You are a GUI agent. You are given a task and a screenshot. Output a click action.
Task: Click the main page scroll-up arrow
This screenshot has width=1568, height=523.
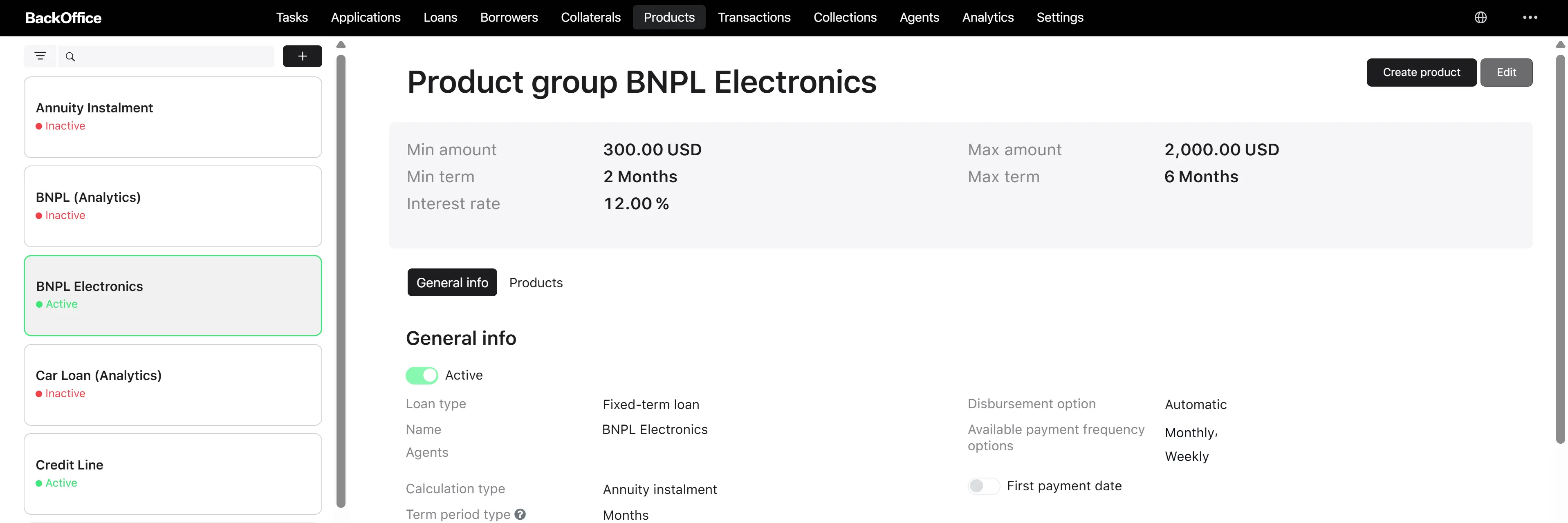coord(1560,45)
